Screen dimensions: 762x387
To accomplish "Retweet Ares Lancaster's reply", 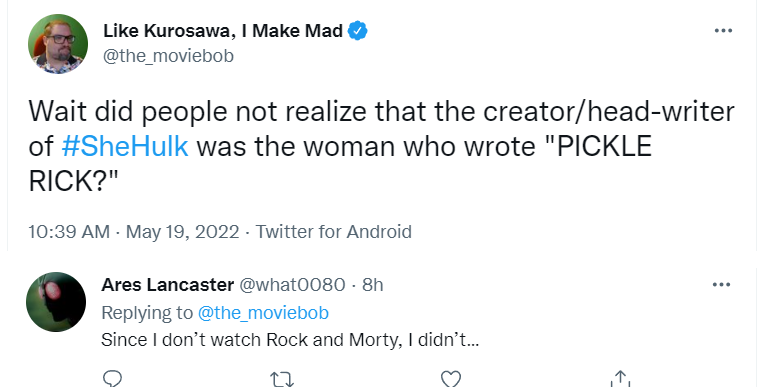I will 282,379.
